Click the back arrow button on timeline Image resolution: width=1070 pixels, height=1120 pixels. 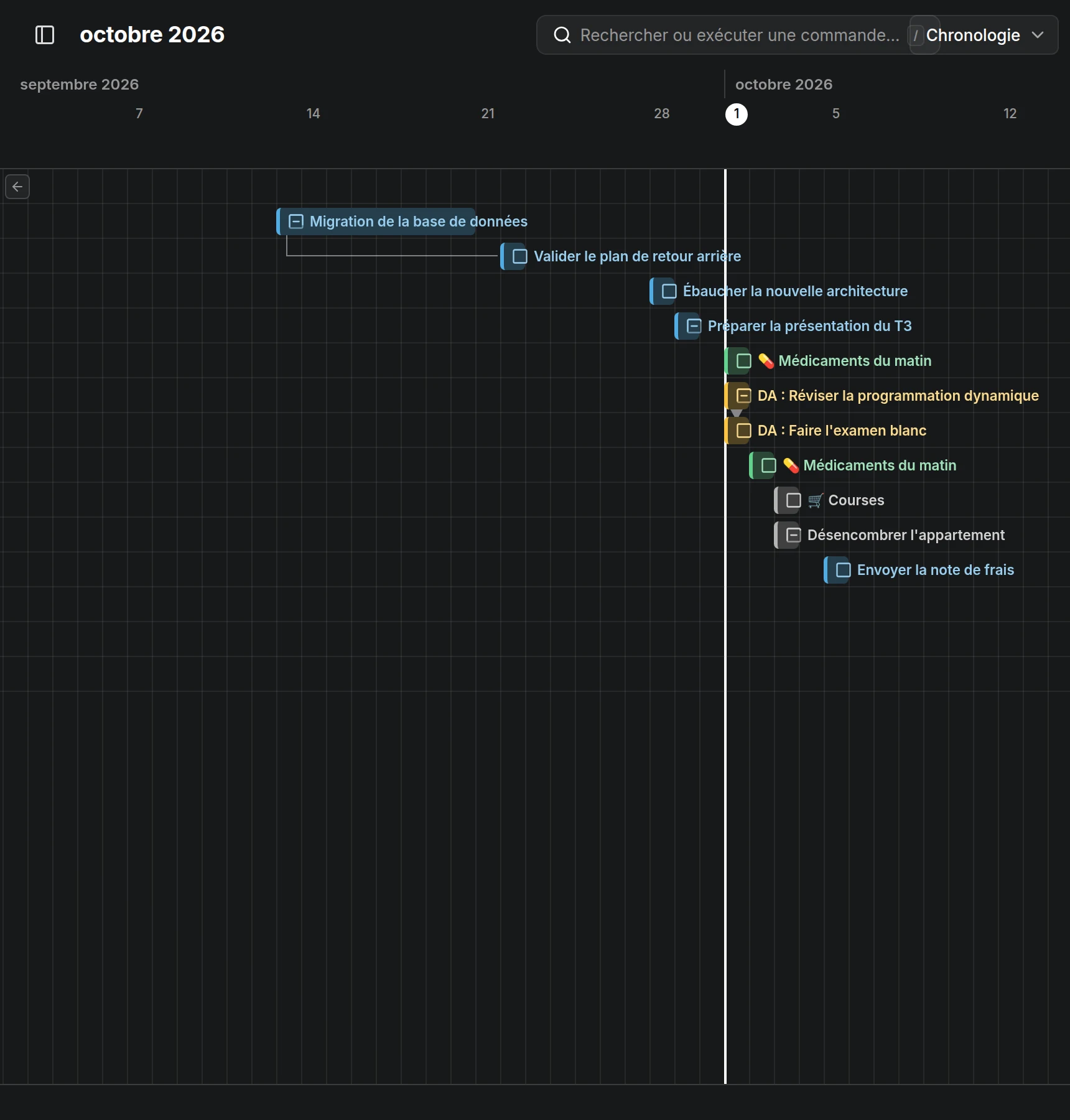point(17,187)
